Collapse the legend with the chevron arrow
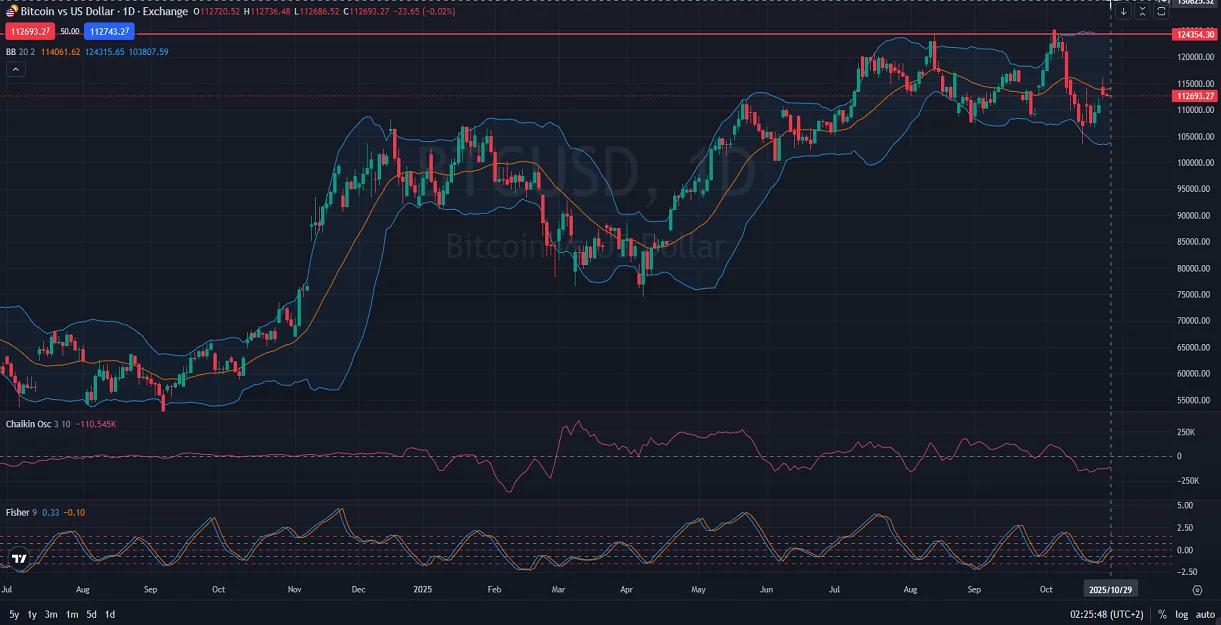1221x625 pixels. tap(15, 68)
